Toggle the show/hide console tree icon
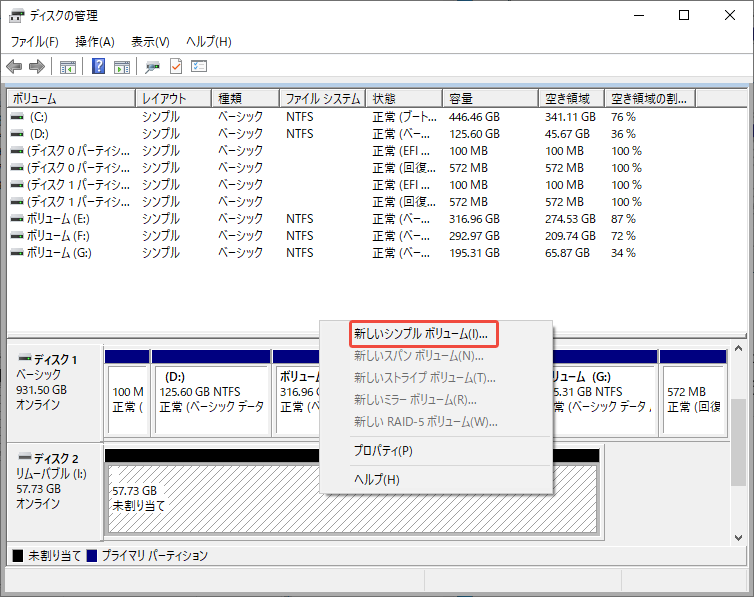The image size is (754, 597). tap(68, 67)
